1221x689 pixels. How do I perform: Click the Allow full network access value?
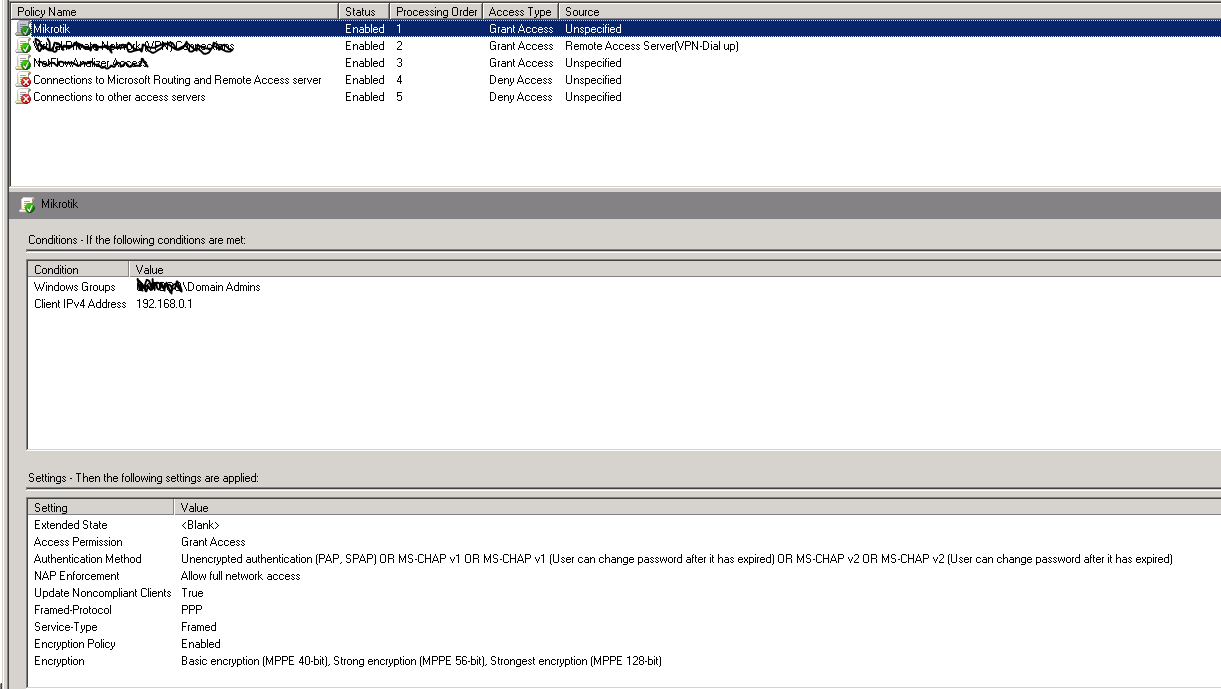pyautogui.click(x=240, y=576)
